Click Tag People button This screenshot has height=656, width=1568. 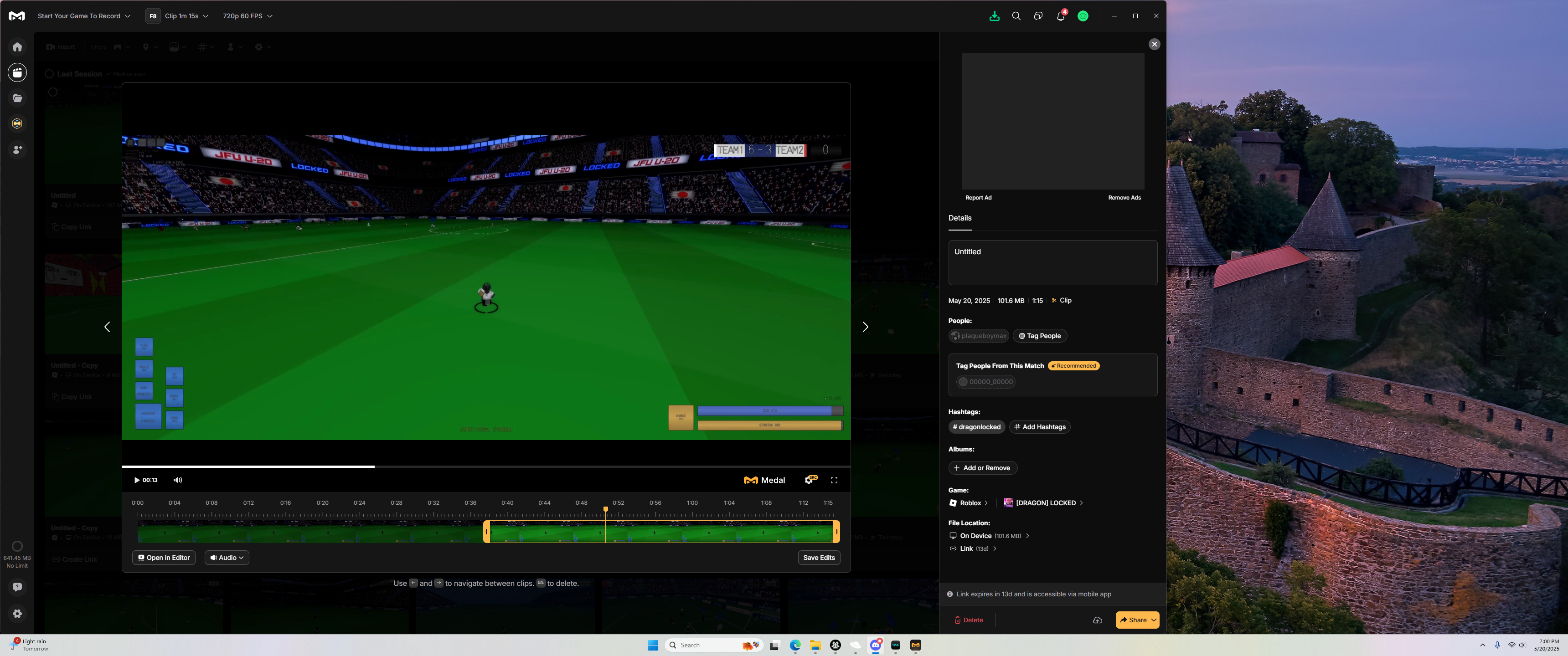[1040, 336]
